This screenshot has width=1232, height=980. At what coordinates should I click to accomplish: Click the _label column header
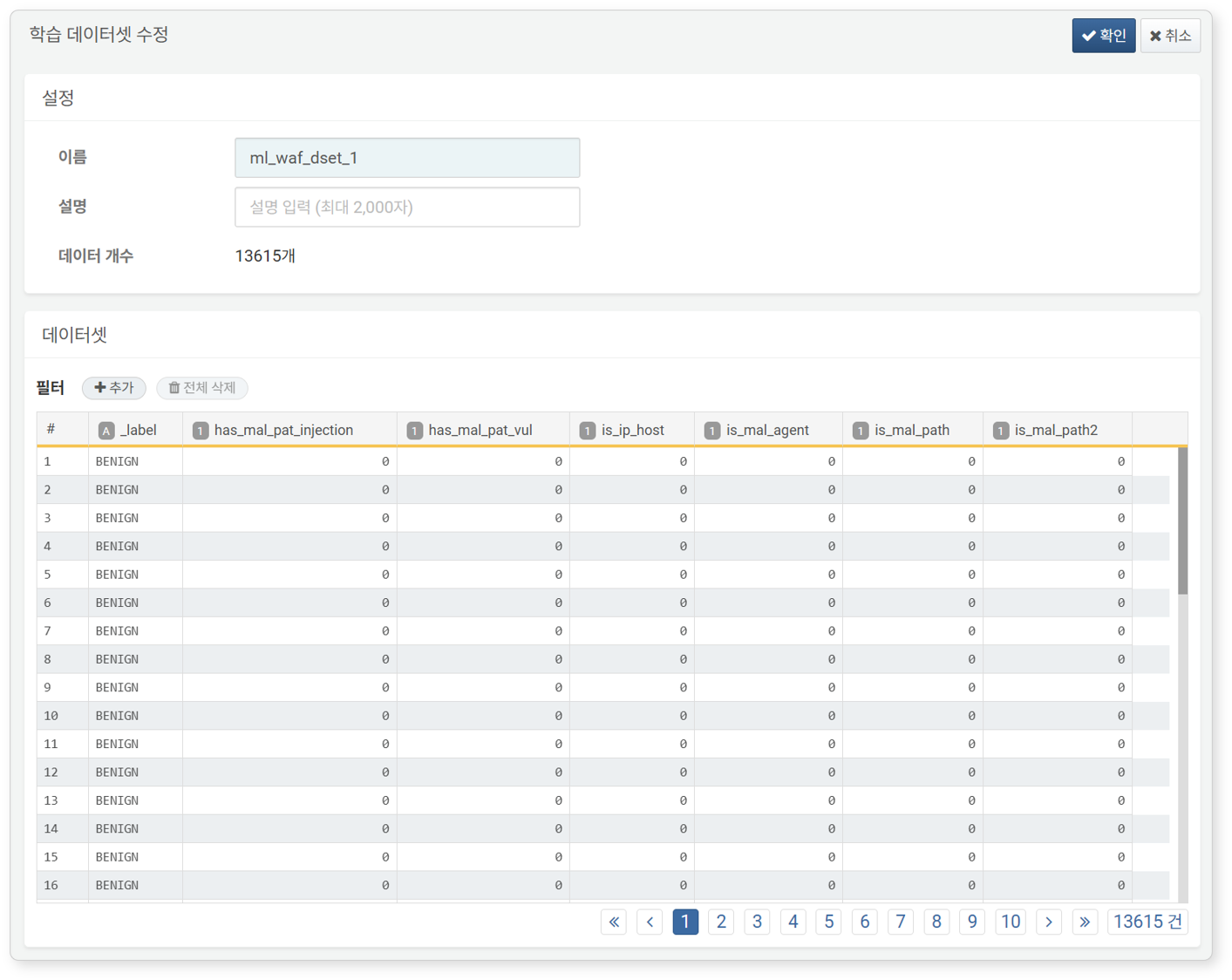[x=135, y=430]
